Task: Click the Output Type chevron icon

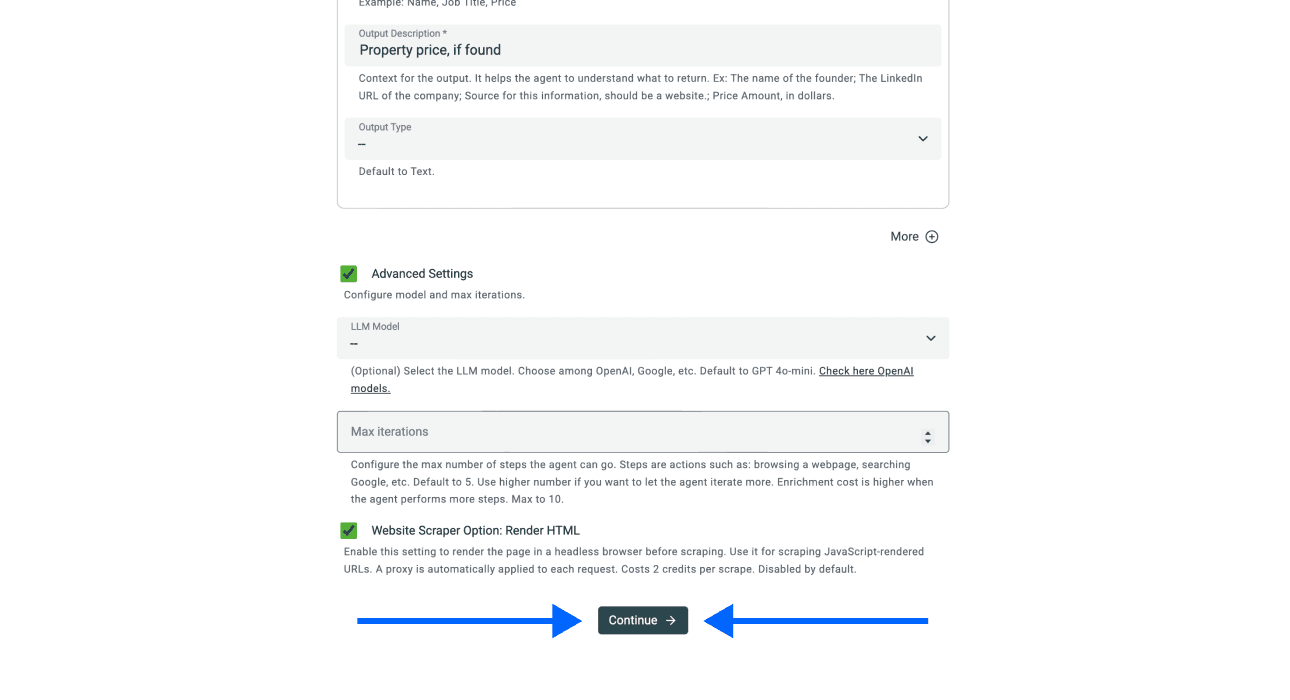Action: 922,138
